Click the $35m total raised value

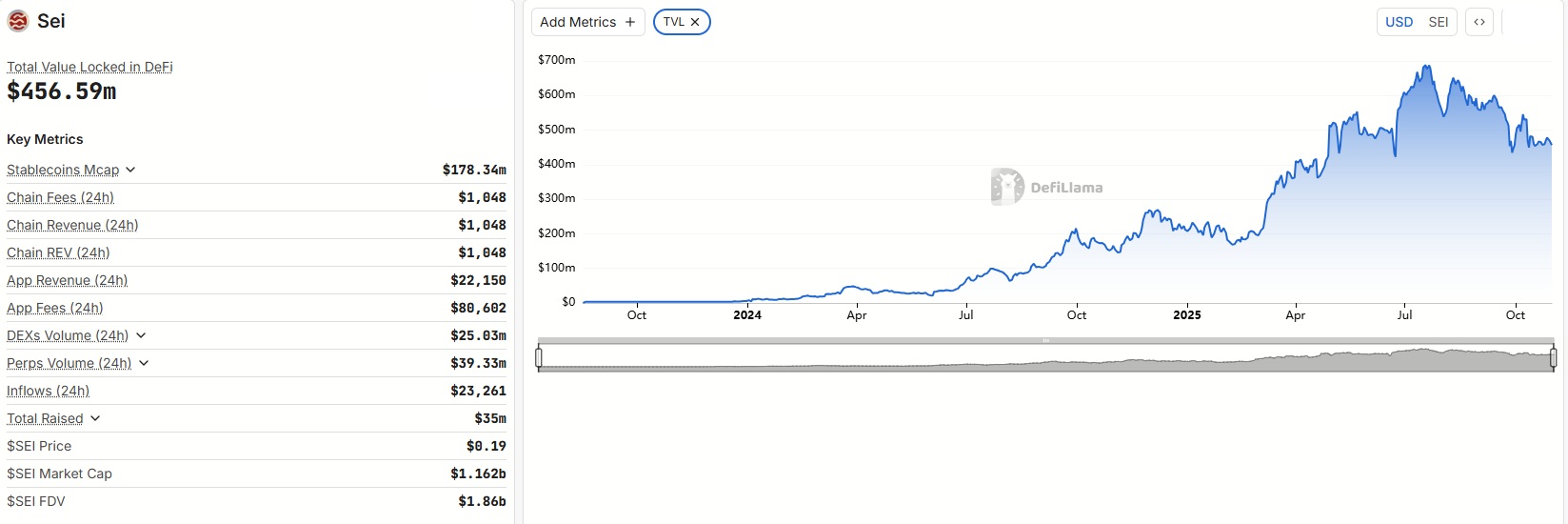(x=490, y=418)
